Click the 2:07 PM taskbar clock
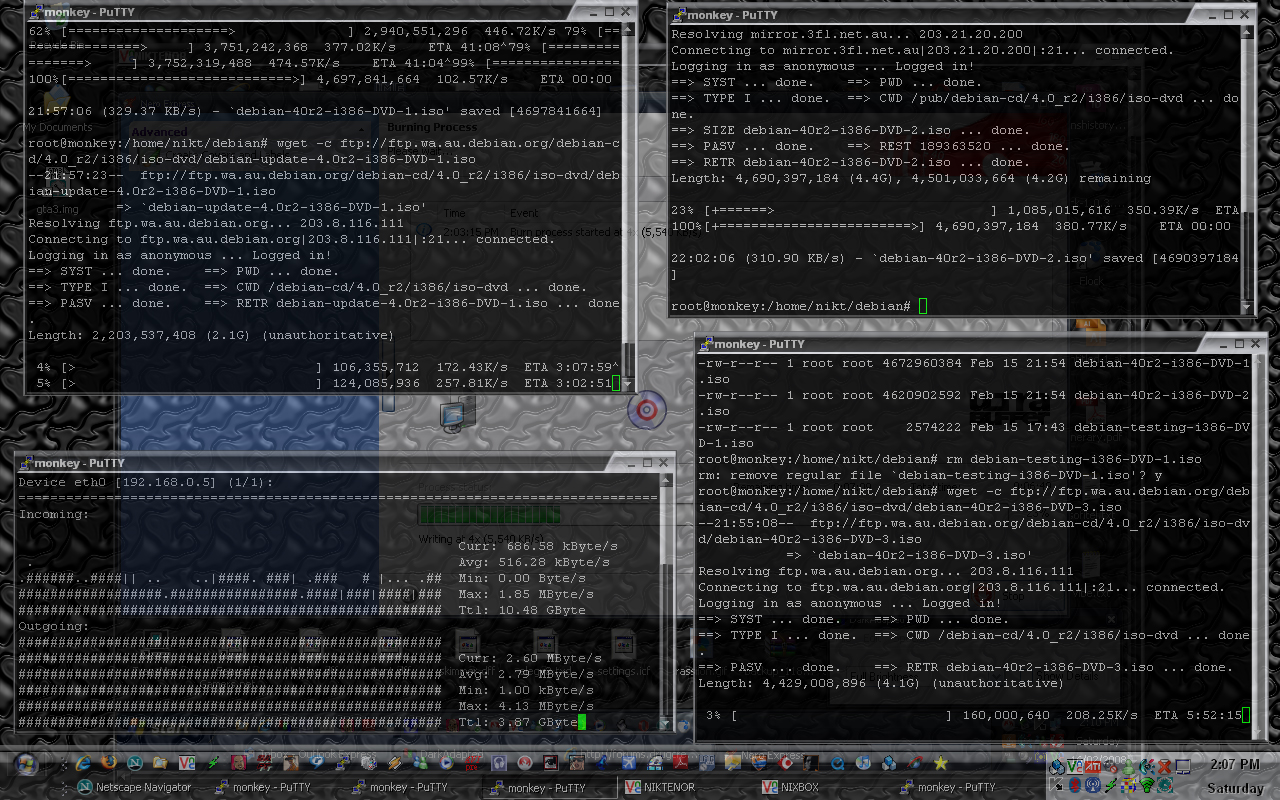The width and height of the screenshot is (1280, 800). click(x=1234, y=765)
